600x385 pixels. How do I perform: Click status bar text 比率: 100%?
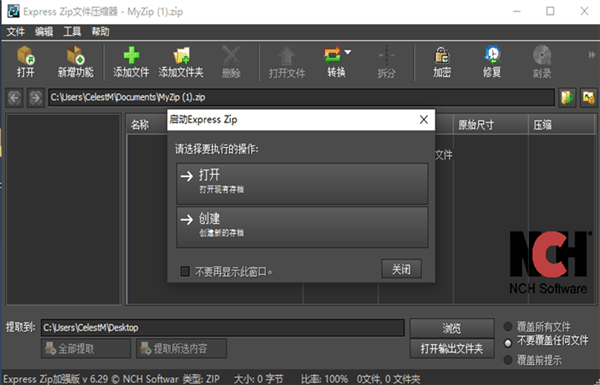324,379
